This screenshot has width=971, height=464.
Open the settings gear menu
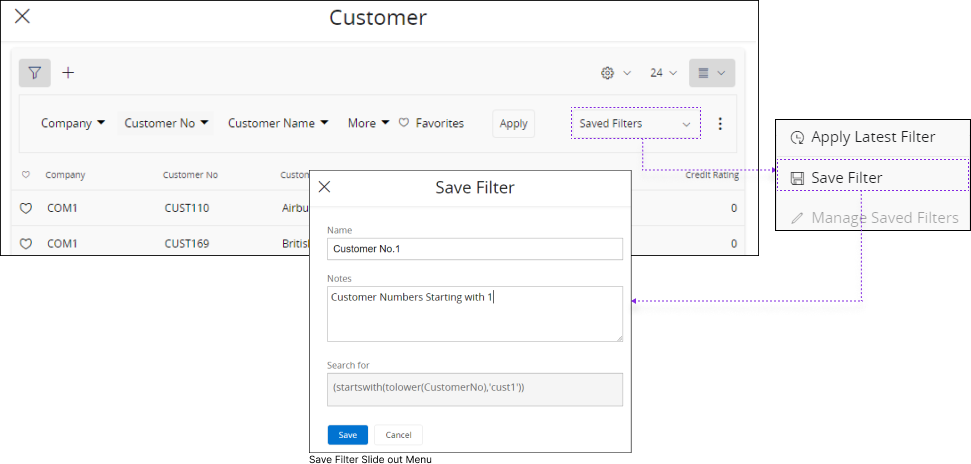point(616,73)
